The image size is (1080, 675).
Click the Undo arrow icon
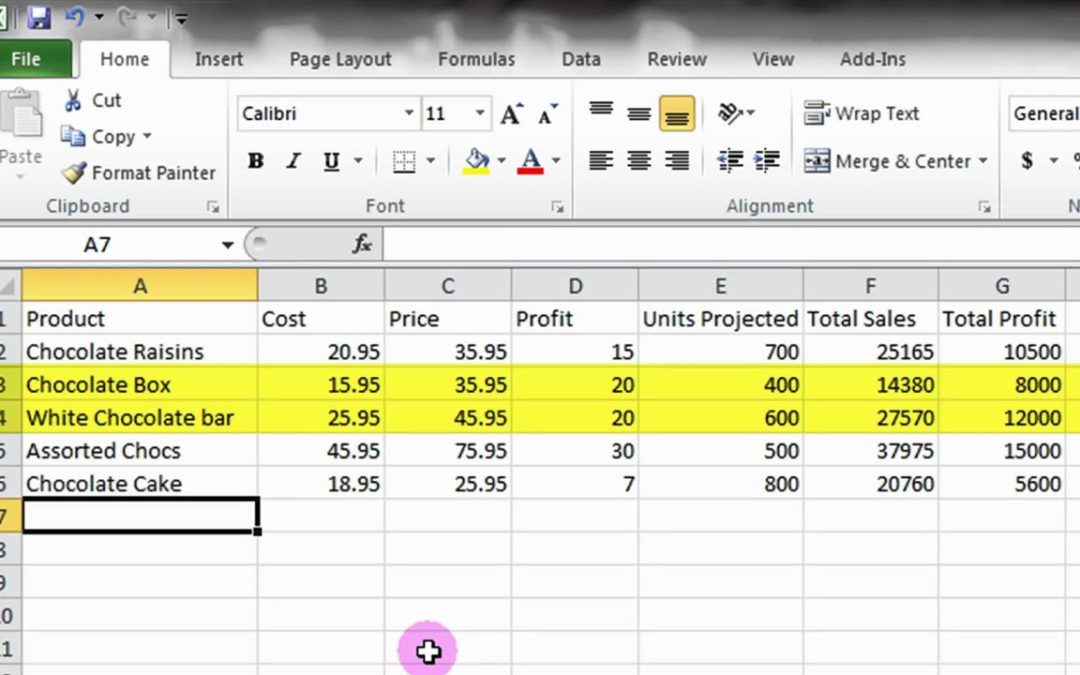(74, 17)
